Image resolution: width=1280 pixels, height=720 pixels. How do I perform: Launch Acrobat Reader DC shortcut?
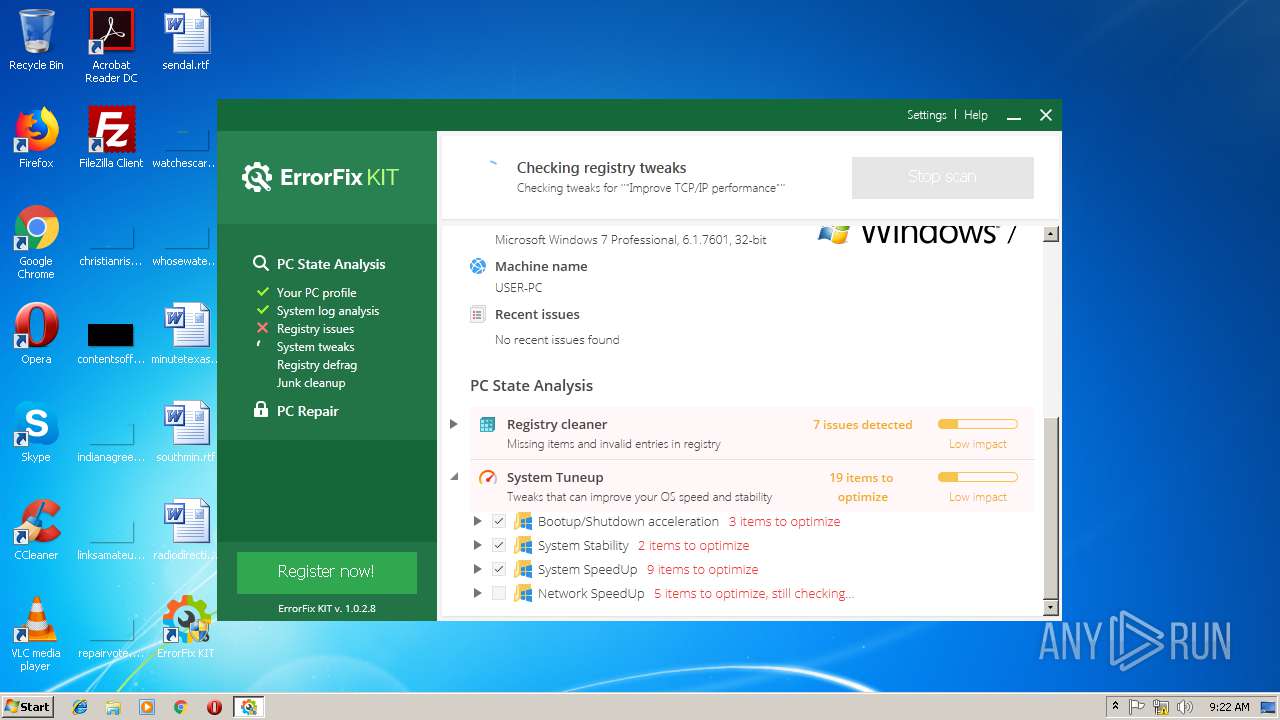tap(111, 46)
